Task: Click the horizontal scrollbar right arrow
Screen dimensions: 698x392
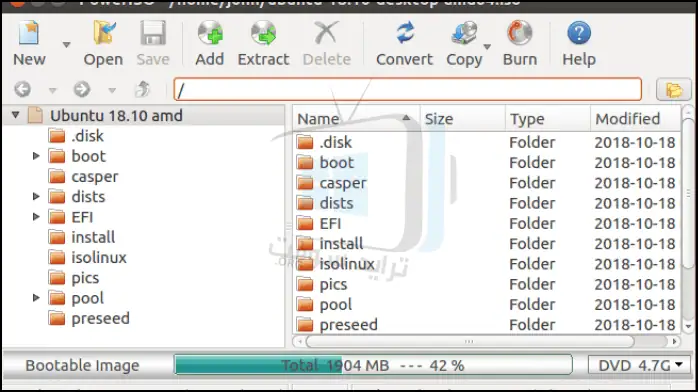Action: coord(674,342)
